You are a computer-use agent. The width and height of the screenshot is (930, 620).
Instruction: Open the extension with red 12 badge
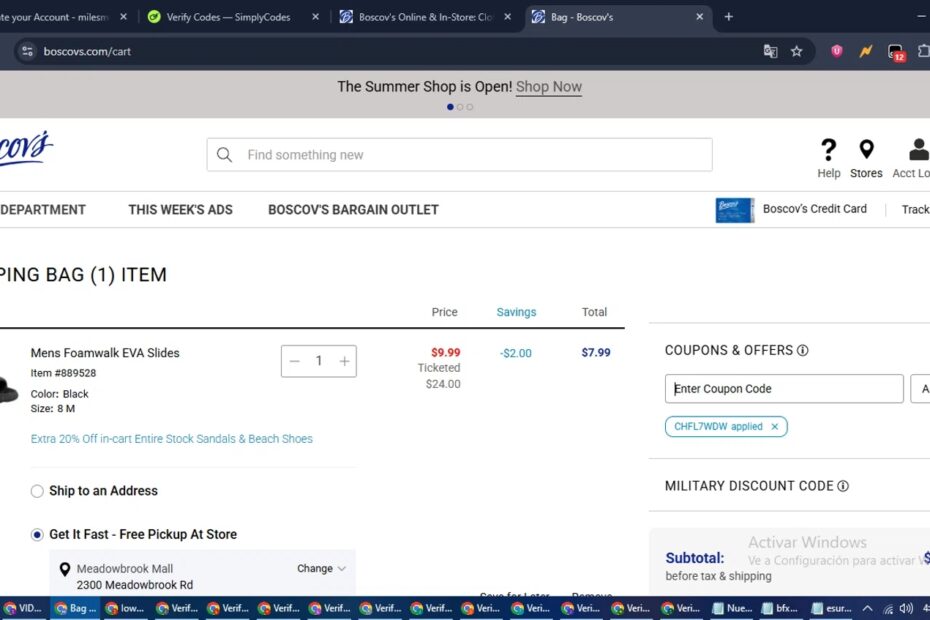[x=896, y=52]
